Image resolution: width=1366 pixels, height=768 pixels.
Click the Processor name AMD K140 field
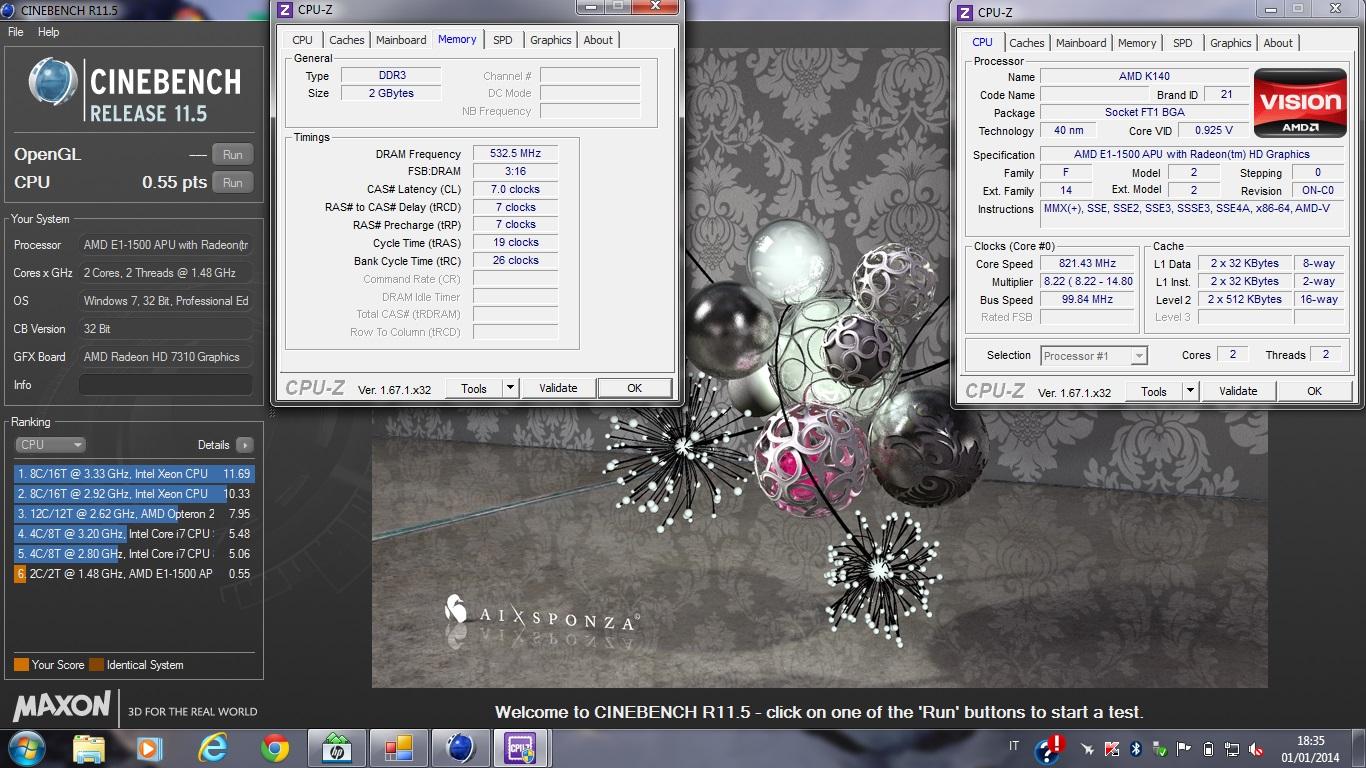click(1144, 76)
